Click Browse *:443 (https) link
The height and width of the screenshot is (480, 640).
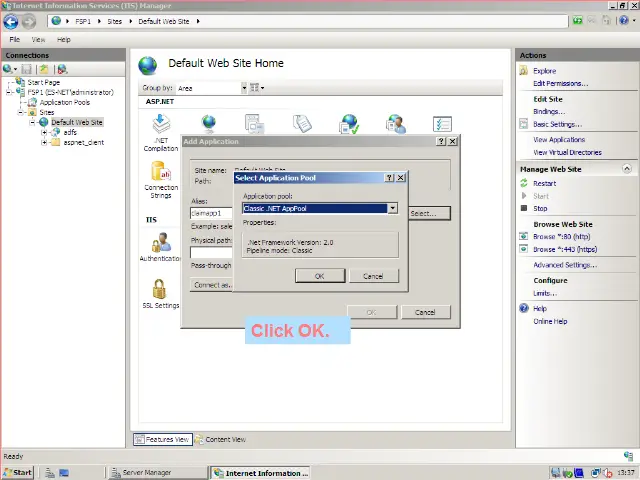coord(565,249)
